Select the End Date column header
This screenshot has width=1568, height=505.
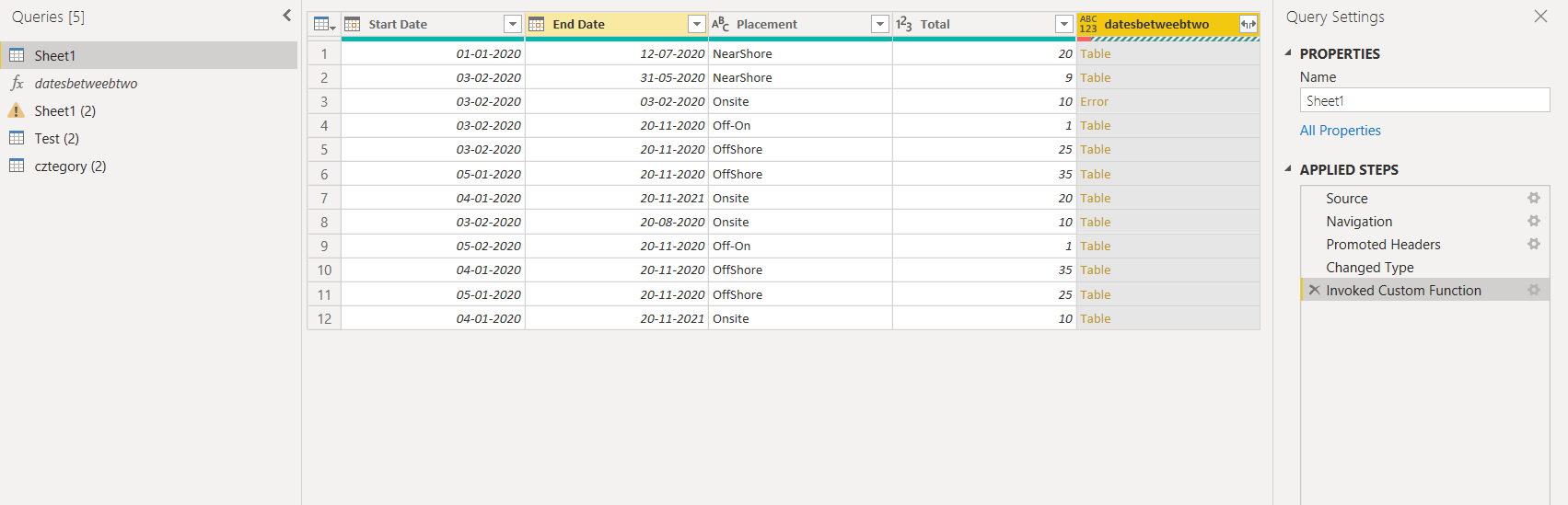pos(617,24)
